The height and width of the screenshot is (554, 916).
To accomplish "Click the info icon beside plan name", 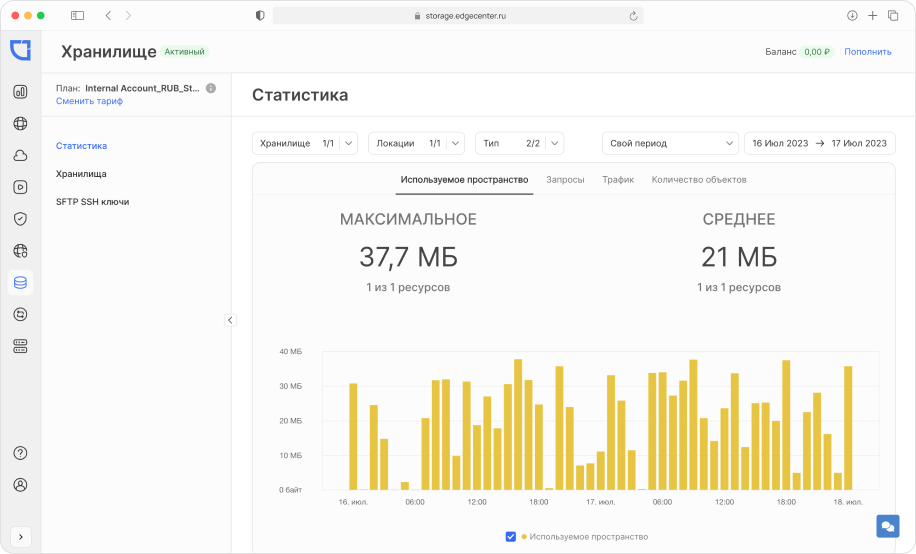I will point(211,88).
